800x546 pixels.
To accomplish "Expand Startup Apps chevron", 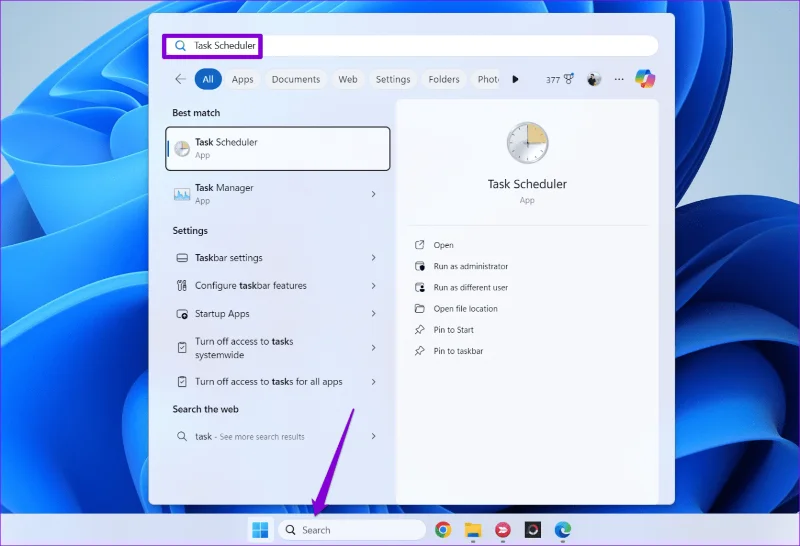I will pos(373,313).
